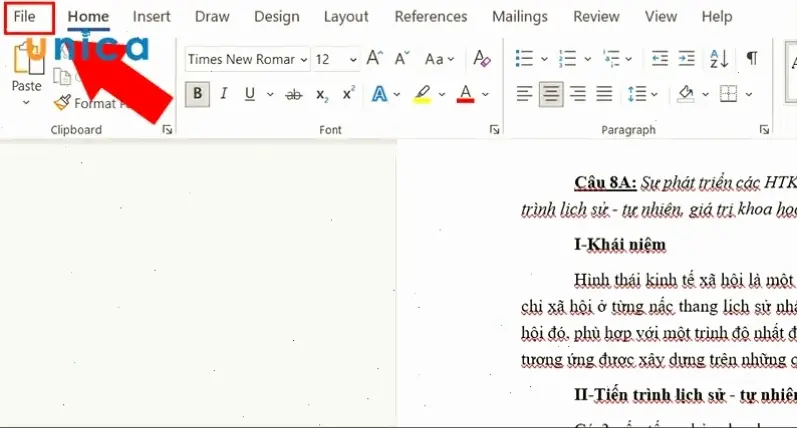Select the Layout tab
Screen dimensions: 797x428
[346, 17]
